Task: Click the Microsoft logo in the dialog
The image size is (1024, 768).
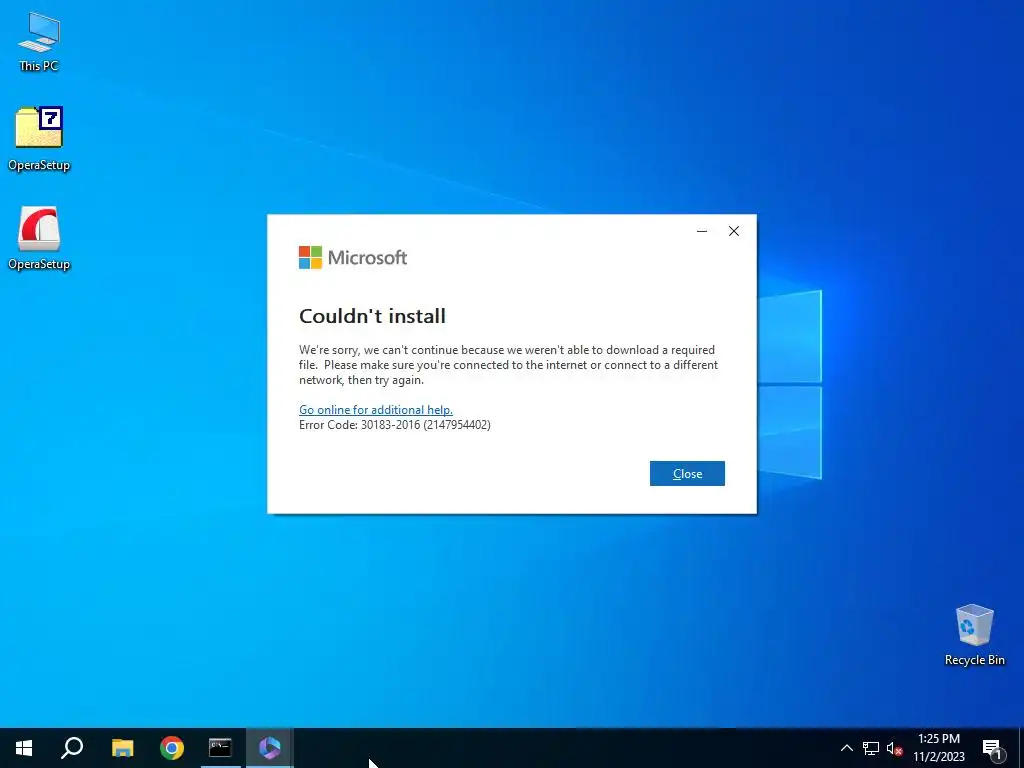Action: click(x=353, y=257)
